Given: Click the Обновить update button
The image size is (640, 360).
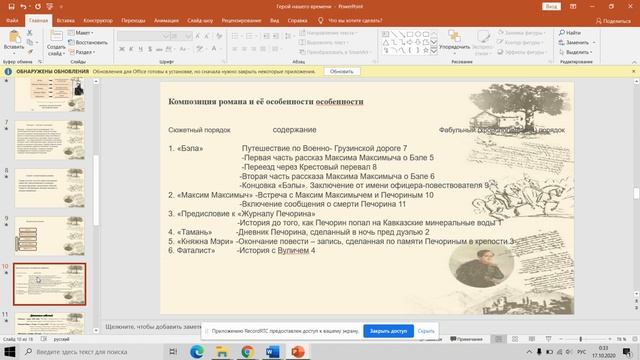Looking at the screenshot, I should click(x=342, y=71).
